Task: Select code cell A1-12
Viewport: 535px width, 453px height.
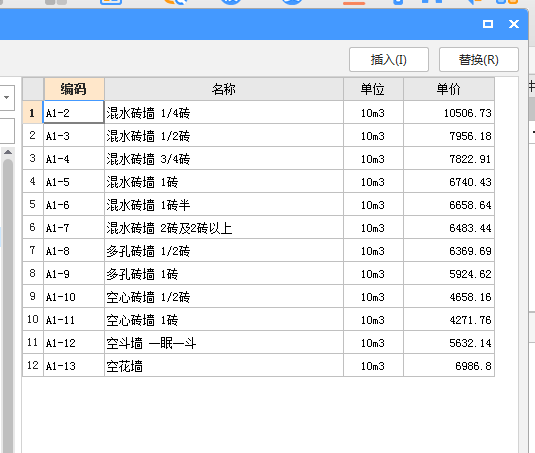Action: point(74,342)
